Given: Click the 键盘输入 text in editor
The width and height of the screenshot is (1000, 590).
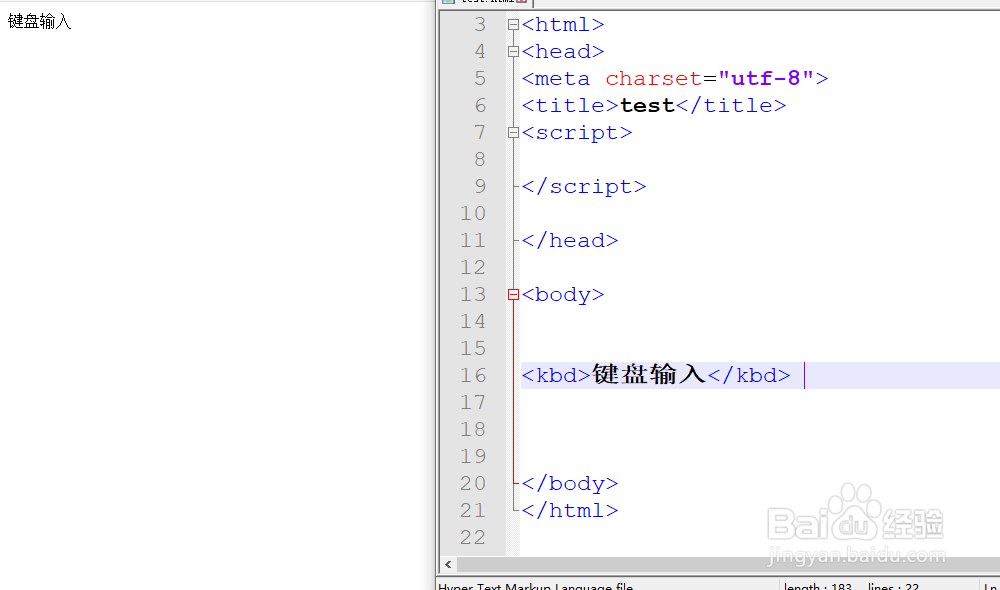Looking at the screenshot, I should coord(649,374).
